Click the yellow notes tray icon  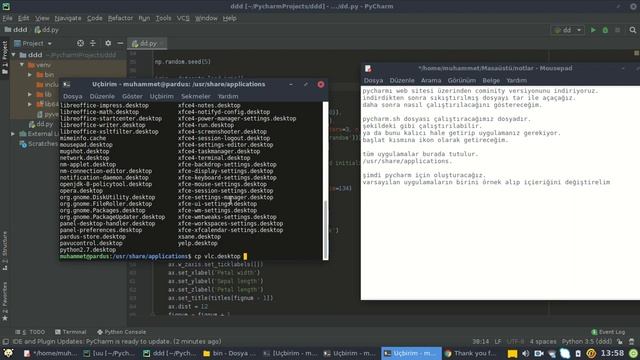(x=512, y=353)
